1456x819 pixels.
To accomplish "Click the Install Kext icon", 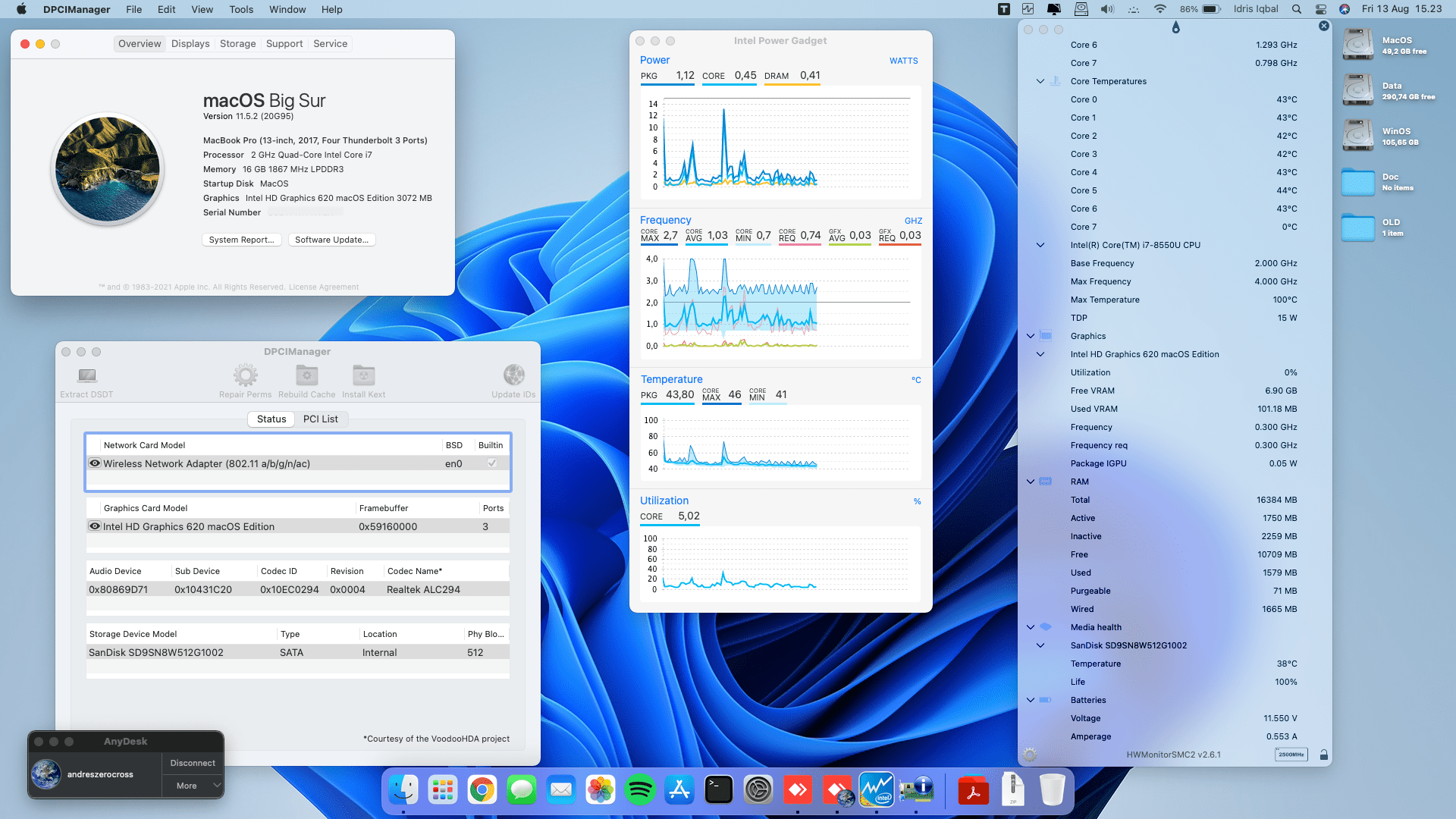I will (x=363, y=375).
